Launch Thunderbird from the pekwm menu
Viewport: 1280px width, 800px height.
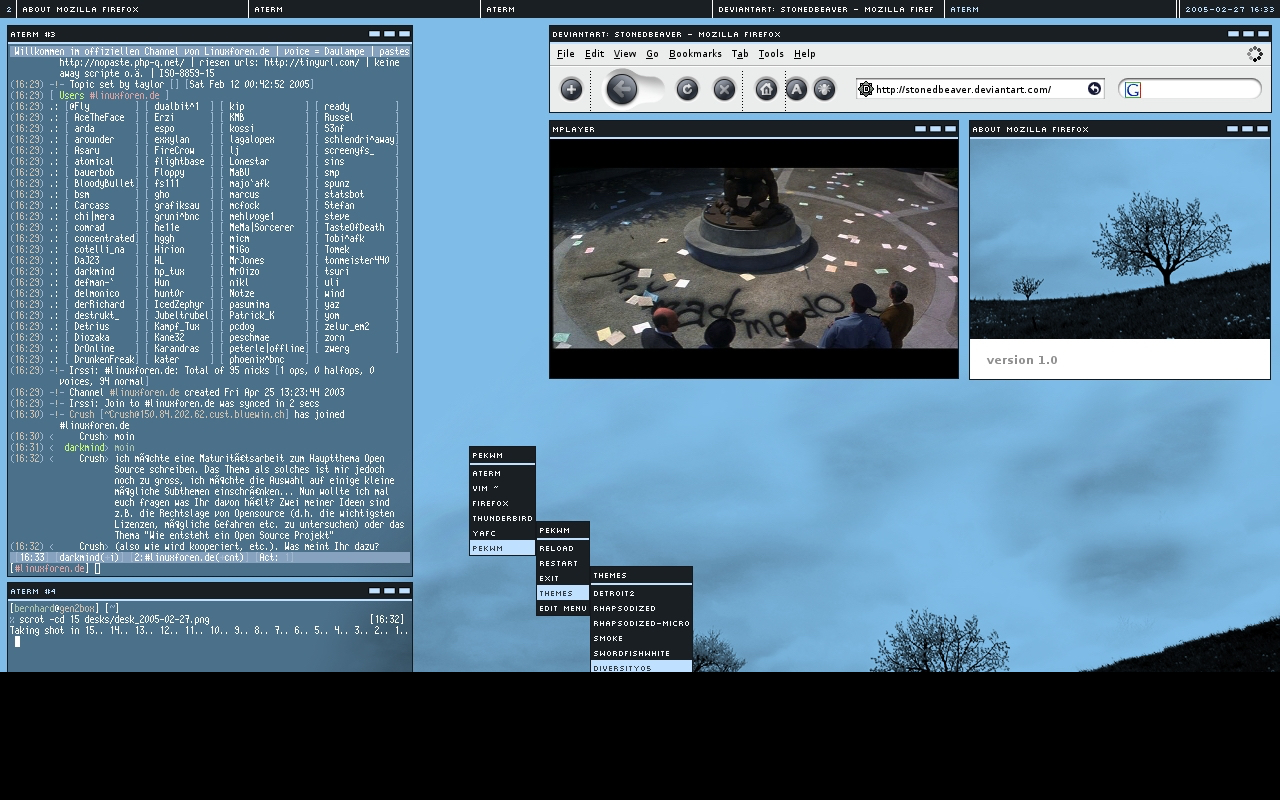coord(502,518)
